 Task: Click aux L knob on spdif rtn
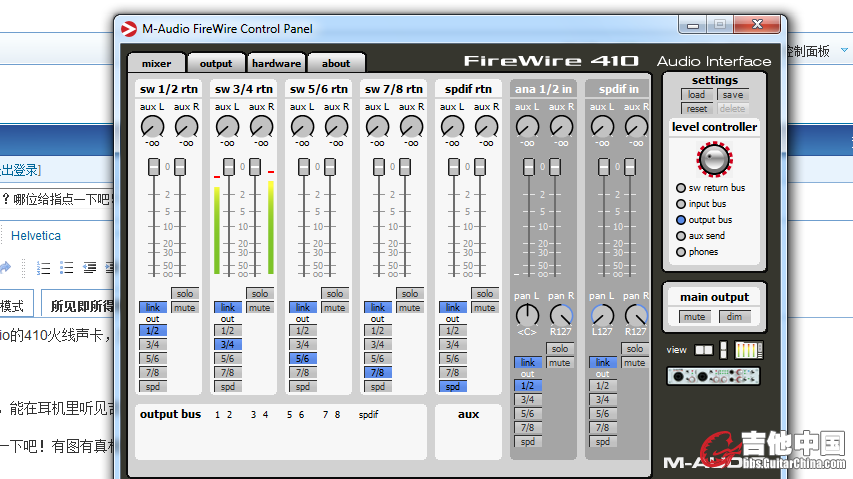(453, 127)
